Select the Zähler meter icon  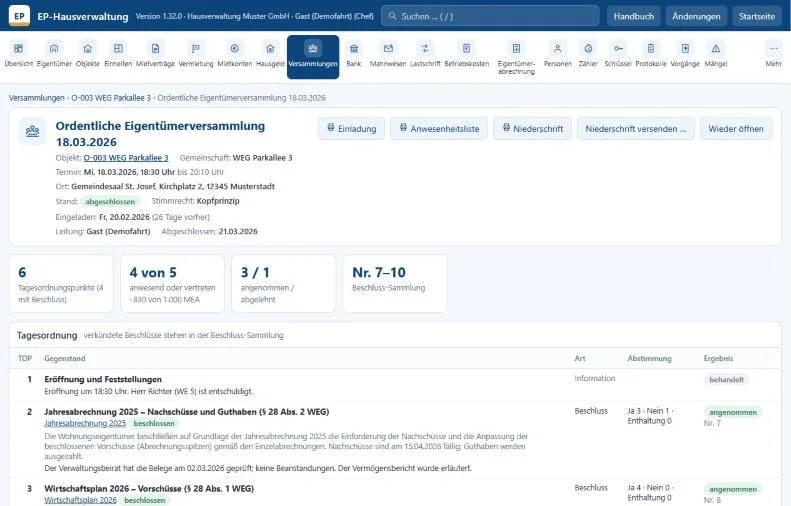pyautogui.click(x=588, y=48)
